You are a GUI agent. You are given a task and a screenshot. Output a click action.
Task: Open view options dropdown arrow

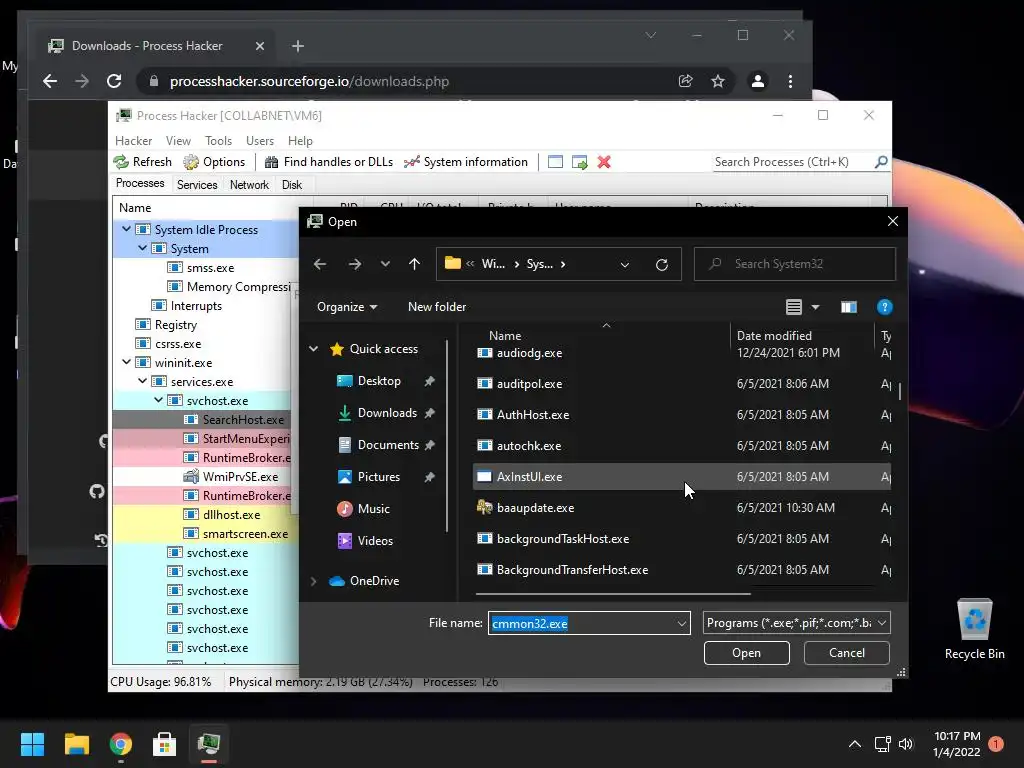[815, 307]
